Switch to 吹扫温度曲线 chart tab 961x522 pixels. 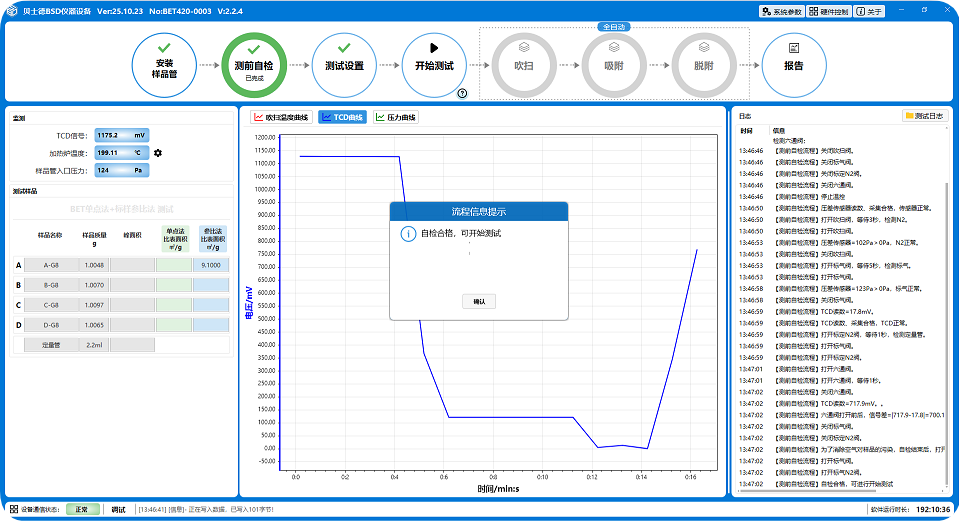click(282, 117)
